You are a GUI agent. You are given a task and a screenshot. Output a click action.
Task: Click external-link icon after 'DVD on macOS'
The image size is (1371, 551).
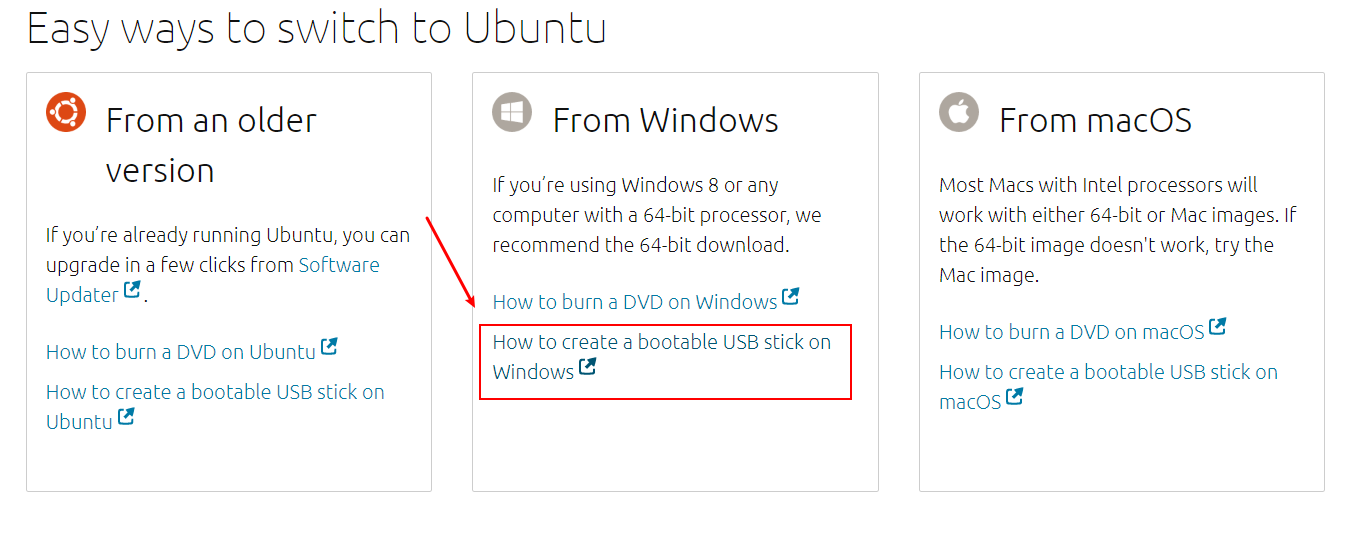coord(1218,327)
